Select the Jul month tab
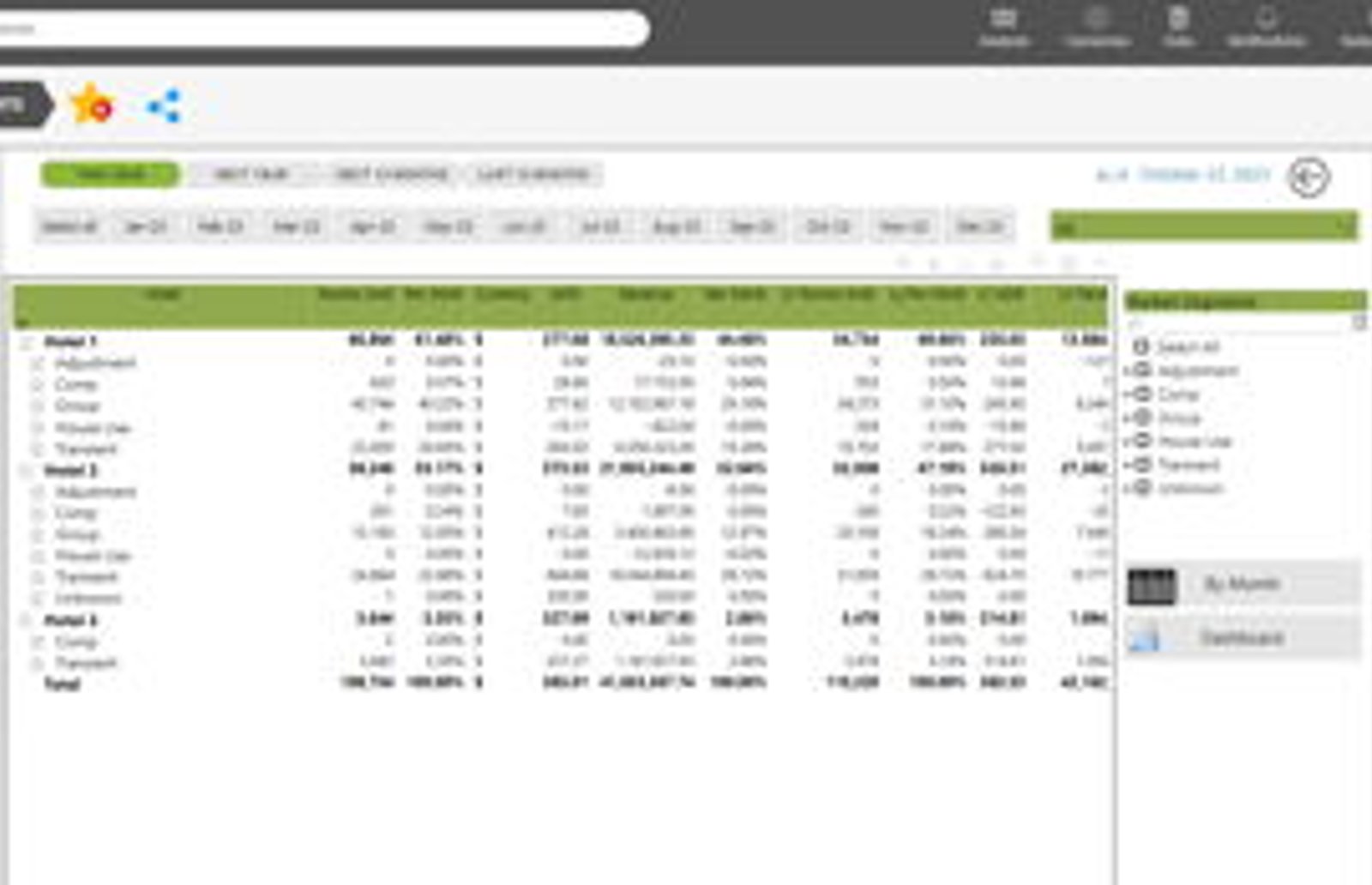The height and width of the screenshot is (885, 1372). (x=600, y=226)
